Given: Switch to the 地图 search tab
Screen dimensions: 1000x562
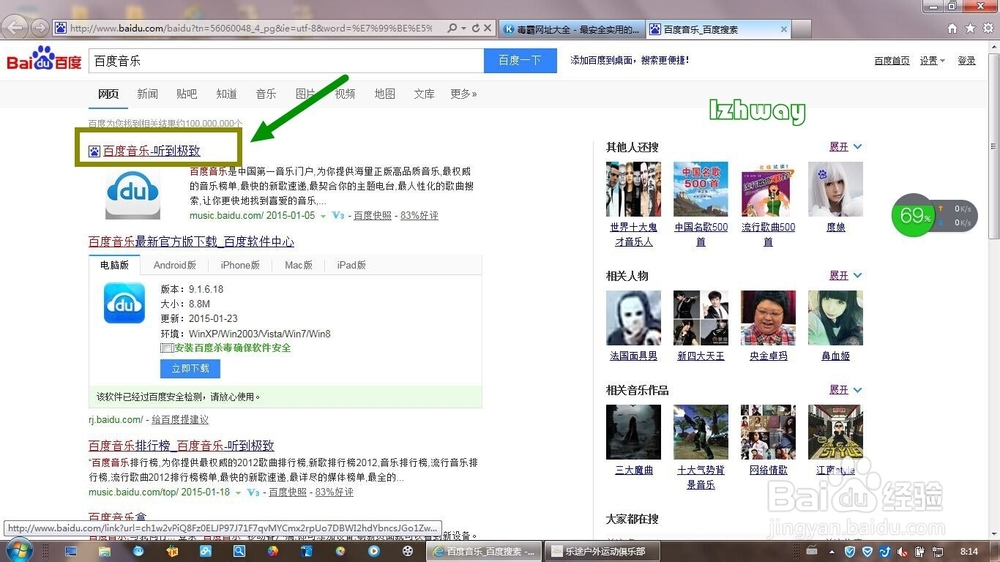Looking at the screenshot, I should click(385, 94).
